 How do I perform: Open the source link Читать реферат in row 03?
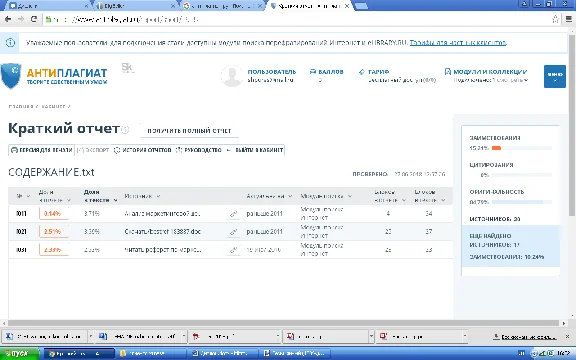pyautogui.click(x=163, y=250)
